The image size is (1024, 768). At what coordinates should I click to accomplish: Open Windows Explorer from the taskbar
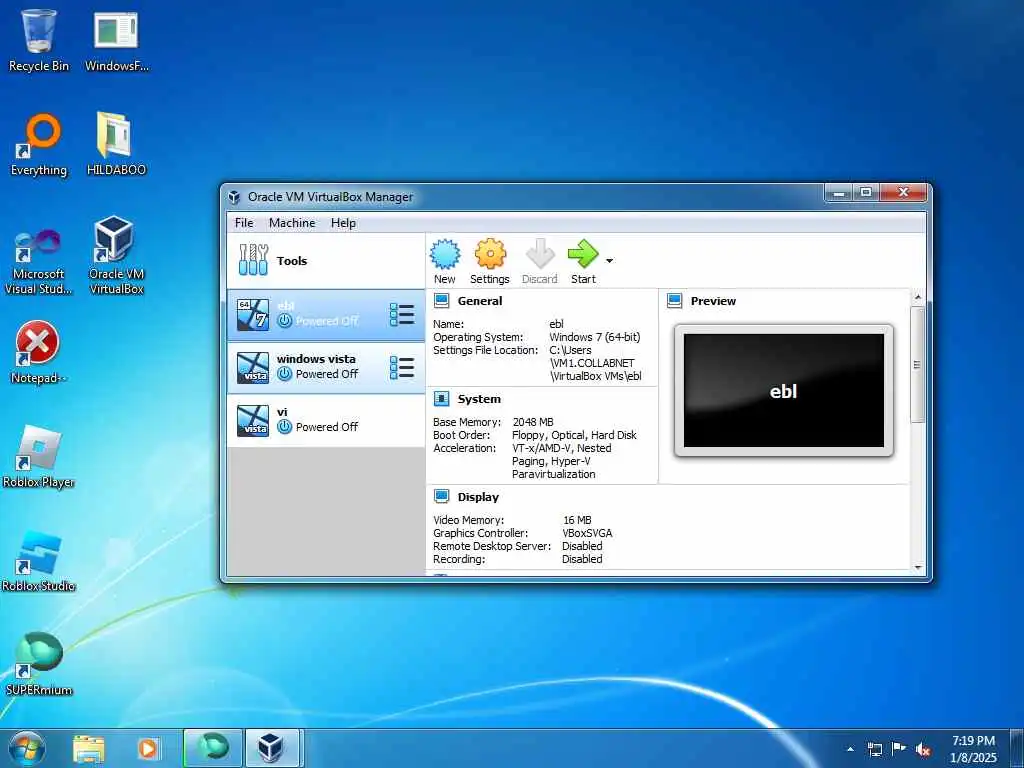[x=89, y=748]
